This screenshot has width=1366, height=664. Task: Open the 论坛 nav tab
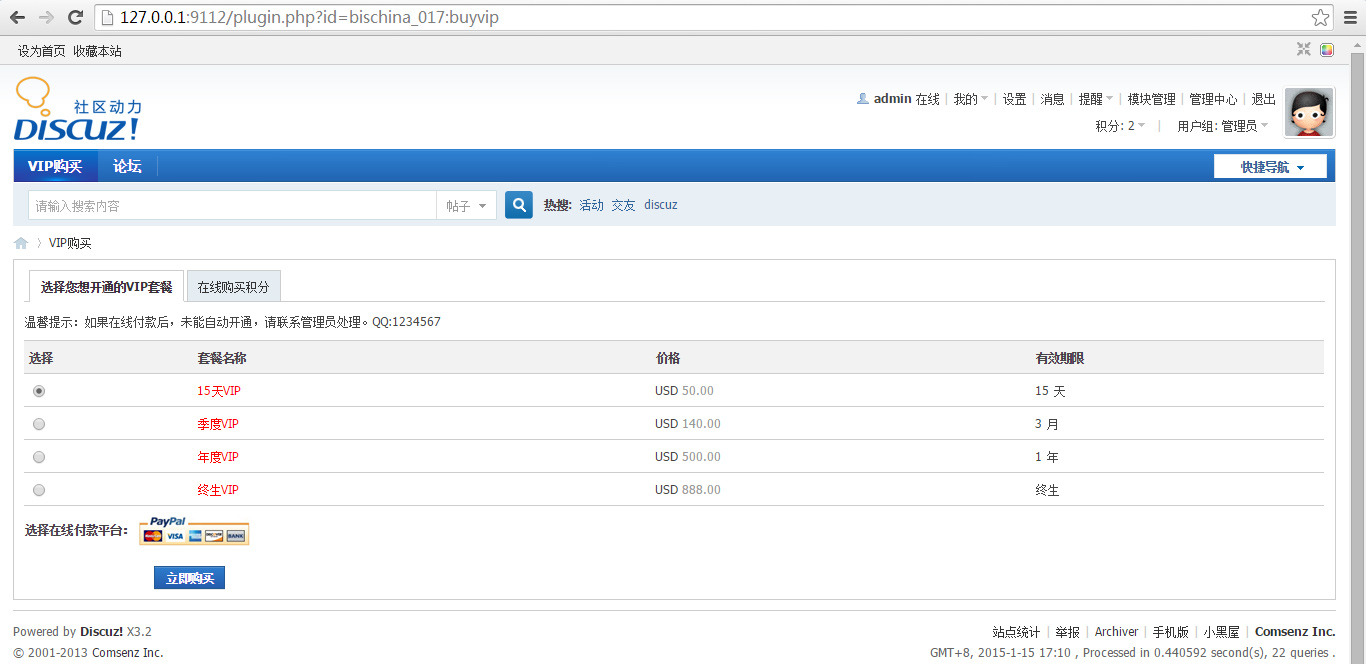click(127, 166)
